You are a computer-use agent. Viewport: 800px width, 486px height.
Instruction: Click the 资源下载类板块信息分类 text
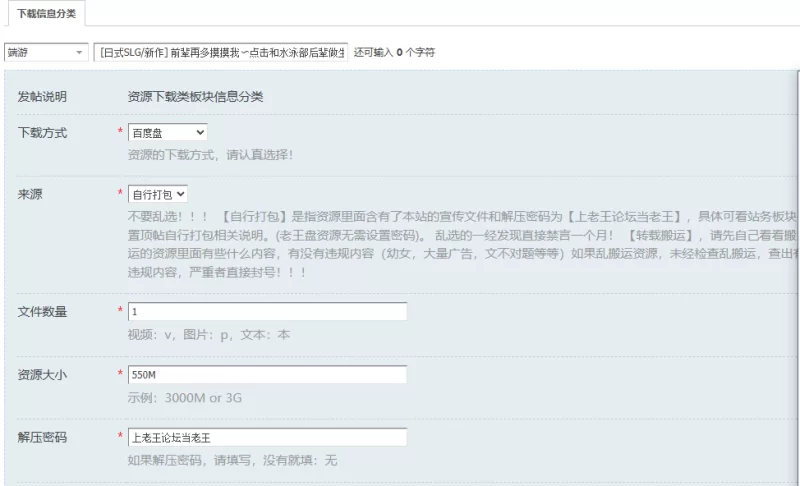[x=195, y=96]
